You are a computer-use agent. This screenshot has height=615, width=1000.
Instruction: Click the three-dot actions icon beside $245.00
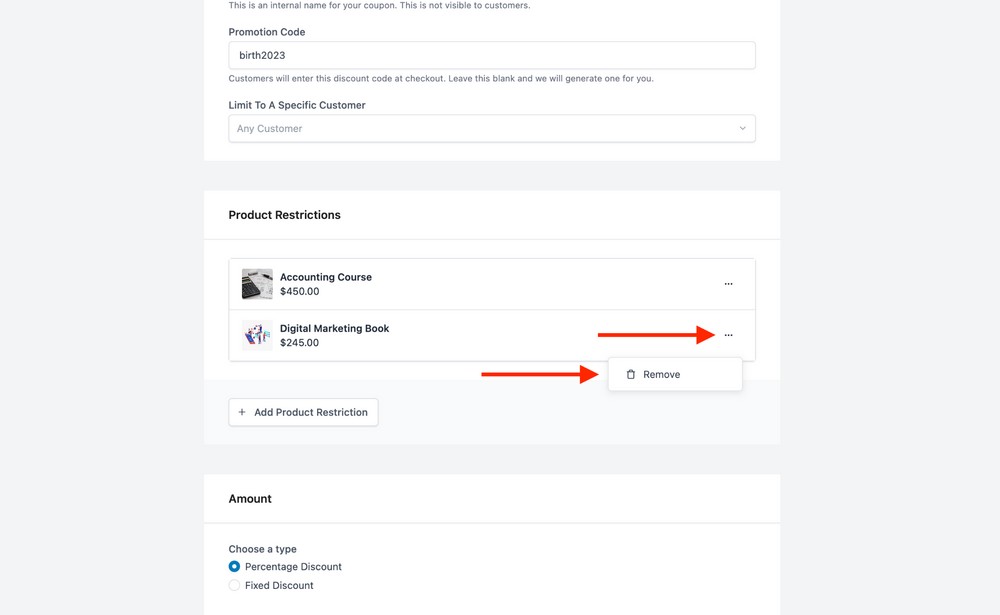point(729,335)
